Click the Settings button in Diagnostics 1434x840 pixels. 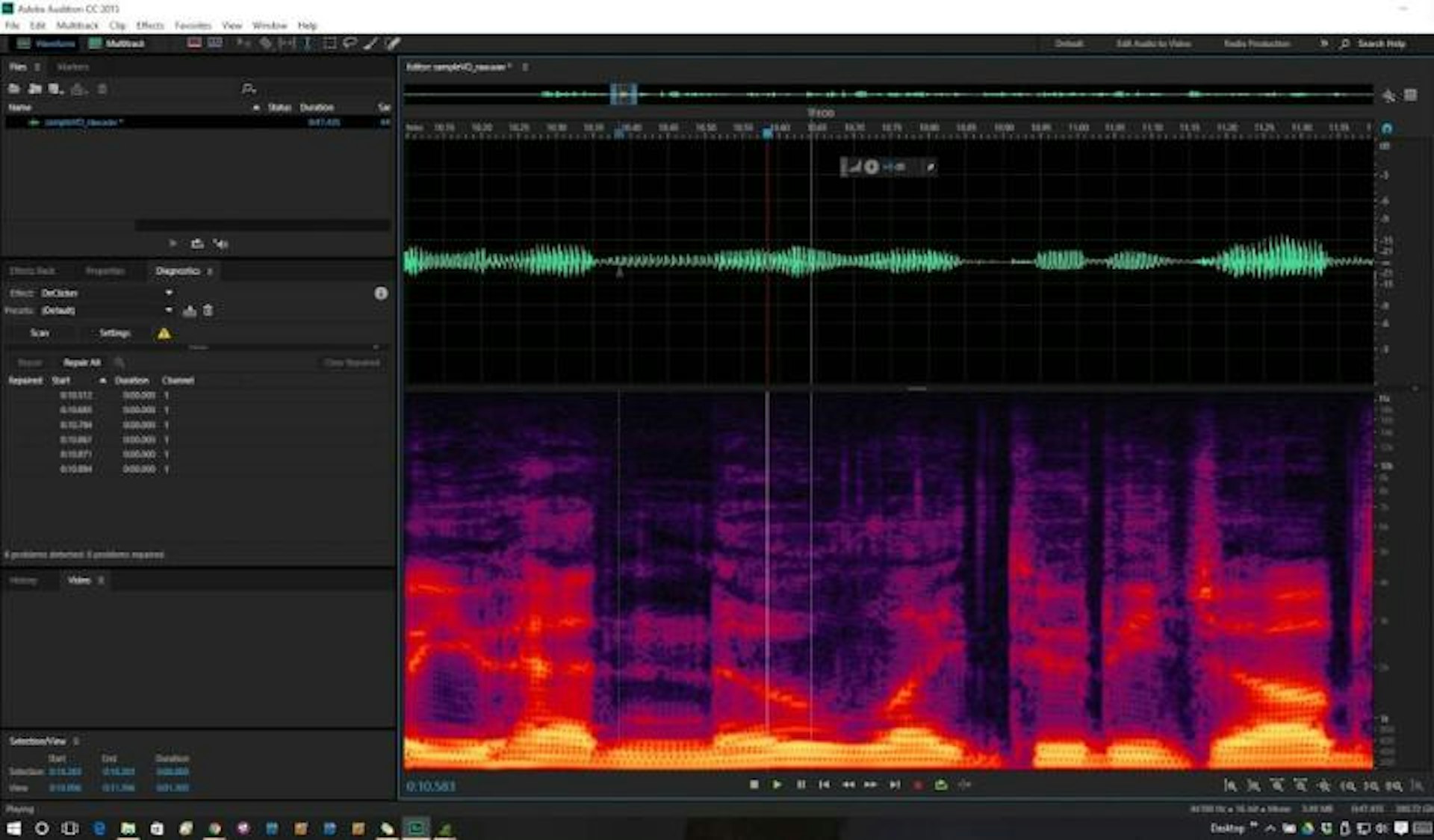115,333
